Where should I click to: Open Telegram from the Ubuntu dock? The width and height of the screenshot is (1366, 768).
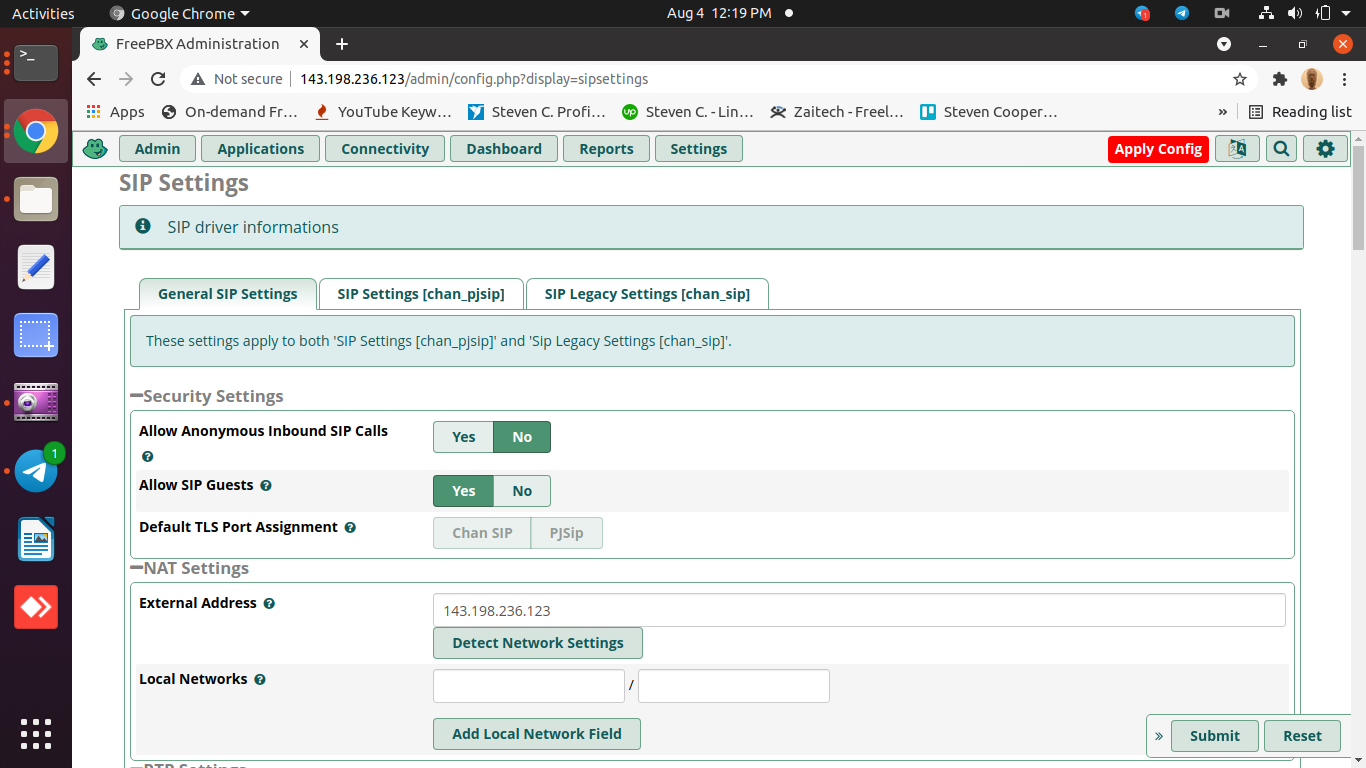click(36, 471)
